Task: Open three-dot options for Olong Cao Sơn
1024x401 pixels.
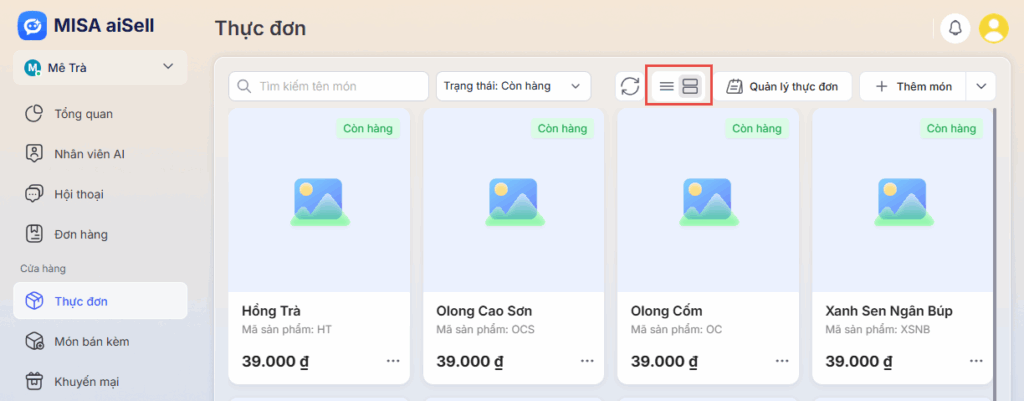Action: 587,360
